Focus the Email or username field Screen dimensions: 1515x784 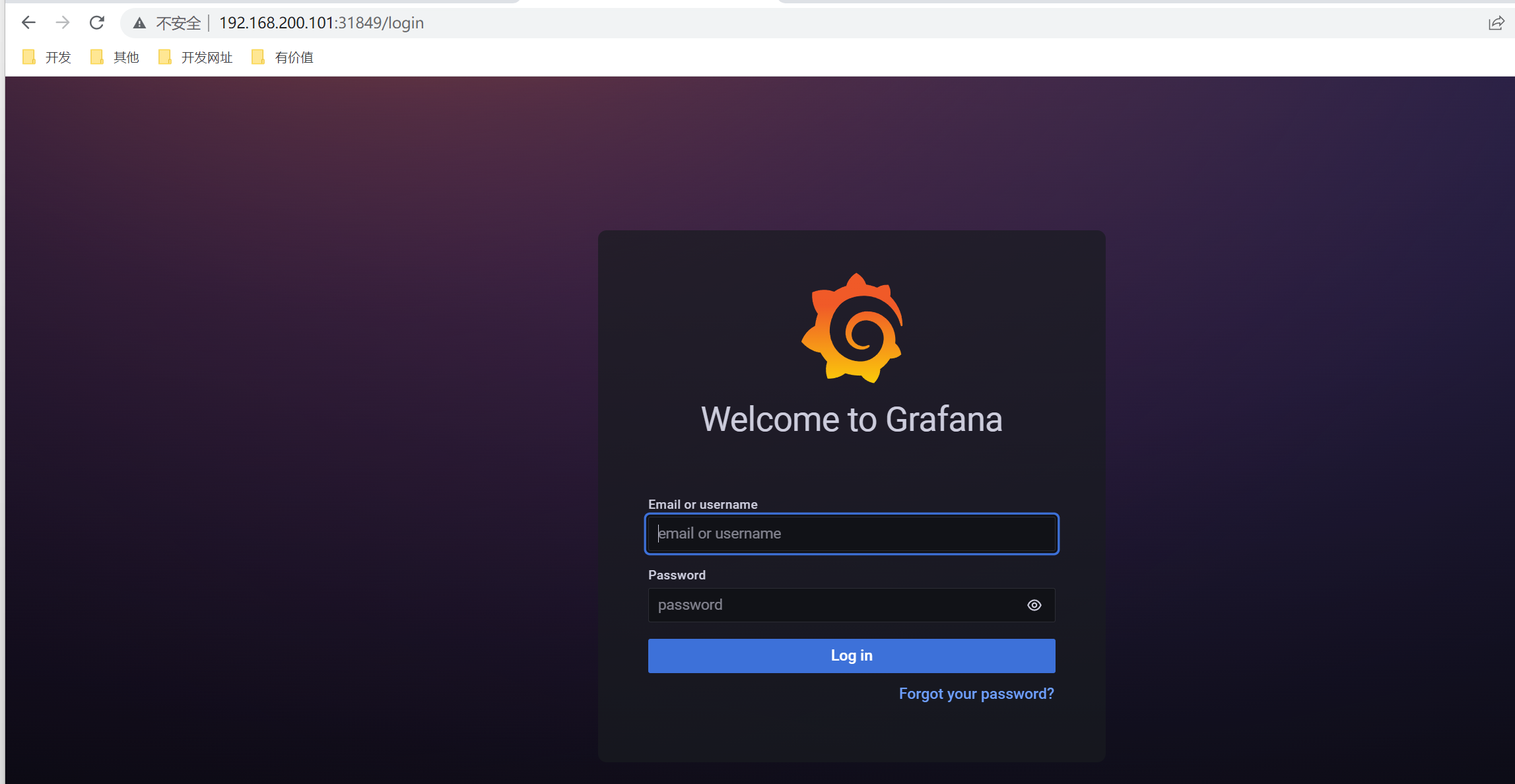852,534
